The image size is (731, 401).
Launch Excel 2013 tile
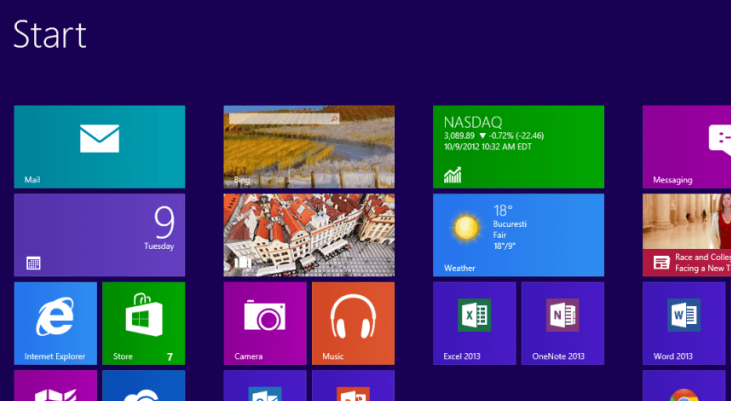click(475, 323)
